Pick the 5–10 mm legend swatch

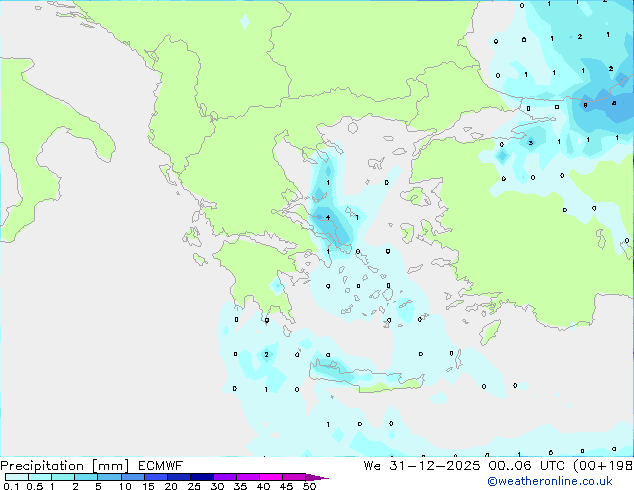point(109,477)
